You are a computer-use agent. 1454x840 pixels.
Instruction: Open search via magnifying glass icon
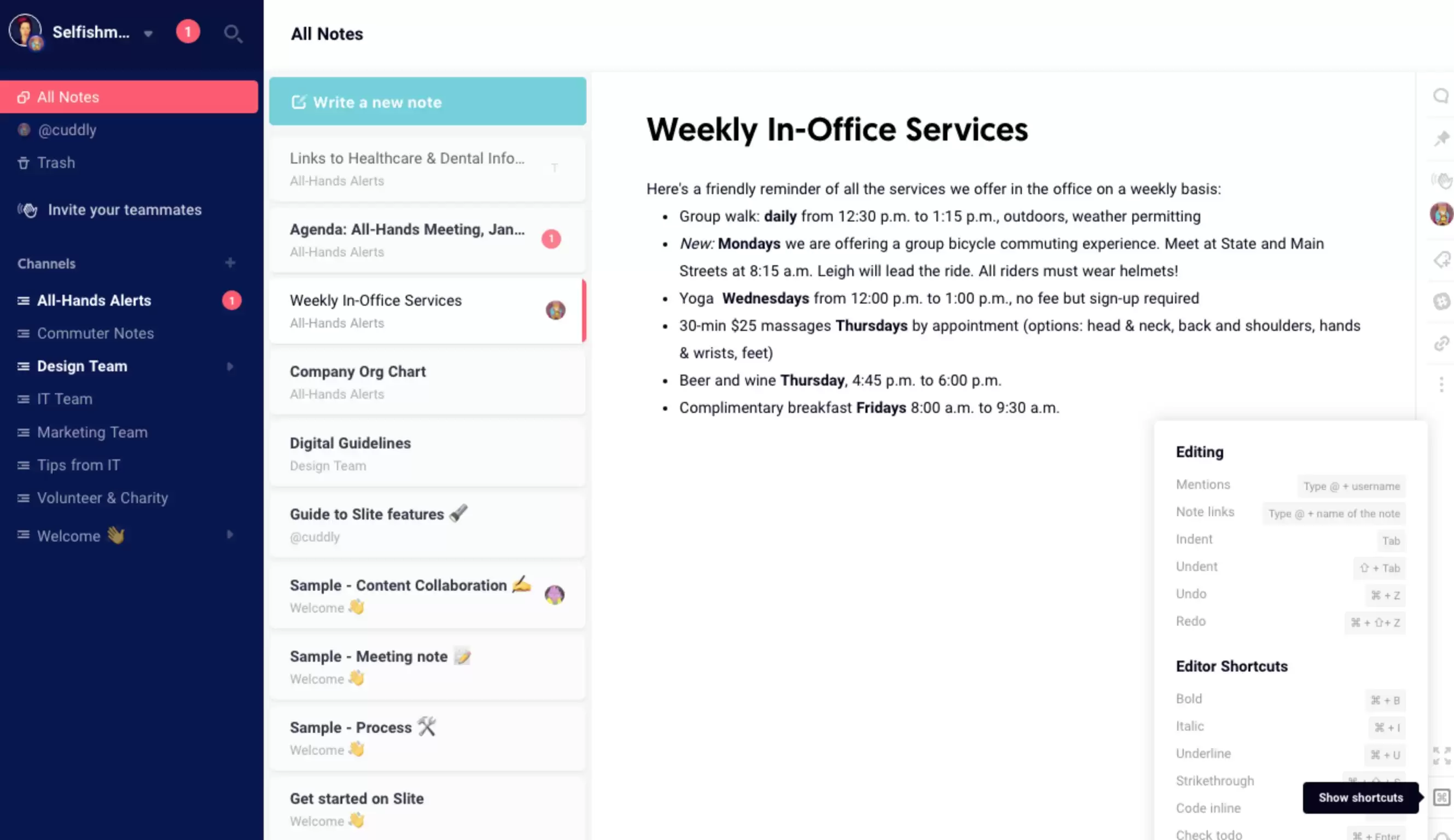click(x=232, y=33)
